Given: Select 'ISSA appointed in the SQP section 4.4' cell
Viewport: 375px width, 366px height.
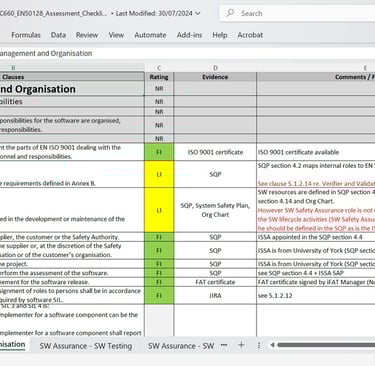Looking at the screenshot, I should (x=316, y=237).
